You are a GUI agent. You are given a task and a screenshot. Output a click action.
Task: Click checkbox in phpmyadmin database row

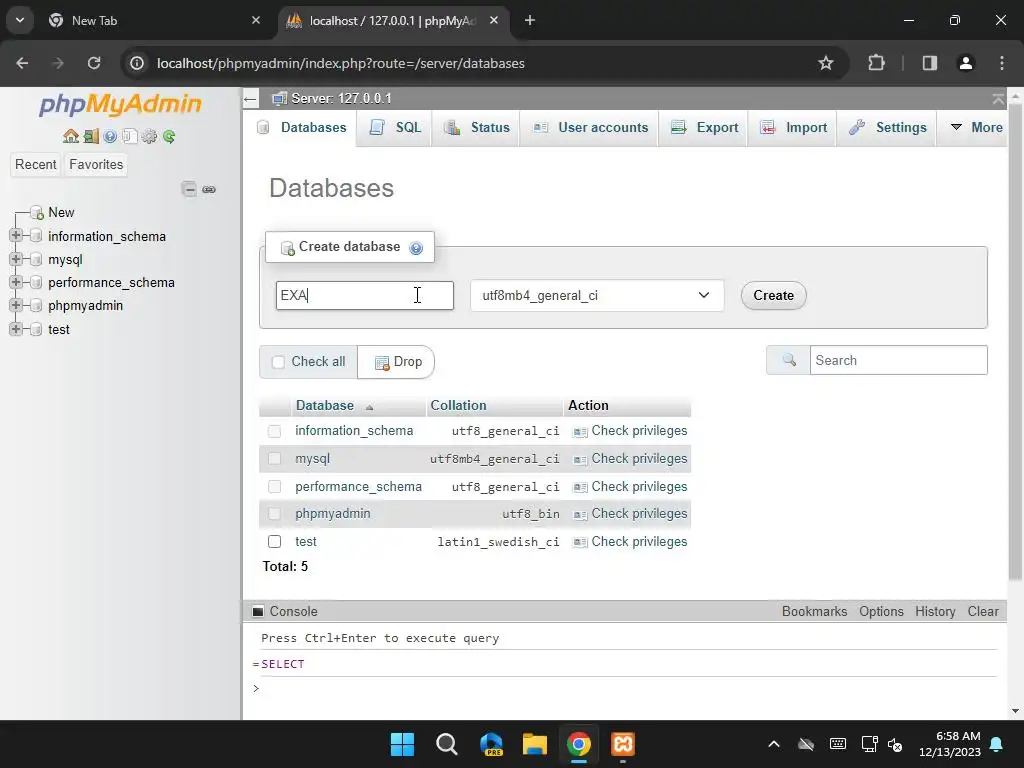pos(274,514)
